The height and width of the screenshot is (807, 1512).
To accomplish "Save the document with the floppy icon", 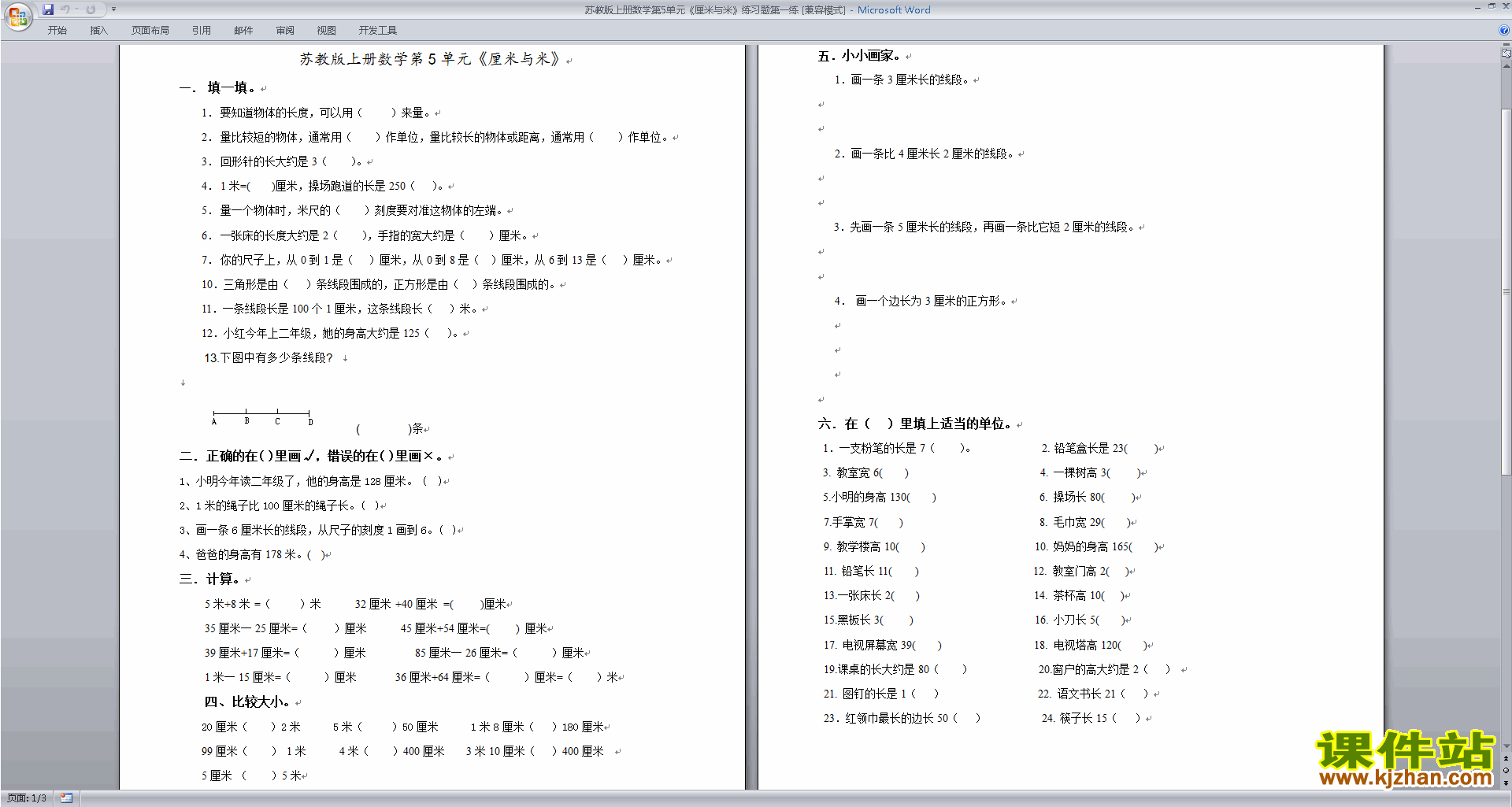I will click(x=48, y=9).
